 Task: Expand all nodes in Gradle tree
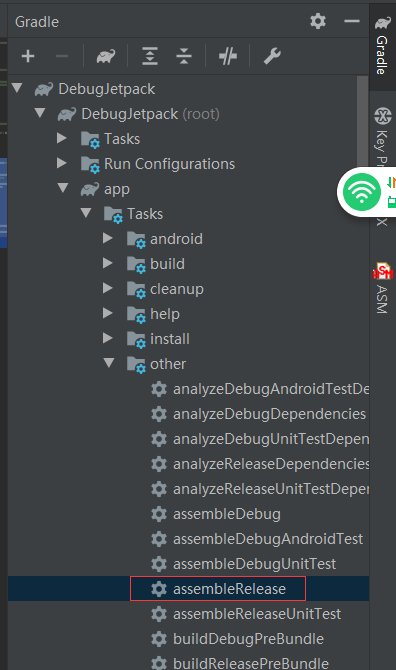click(150, 56)
